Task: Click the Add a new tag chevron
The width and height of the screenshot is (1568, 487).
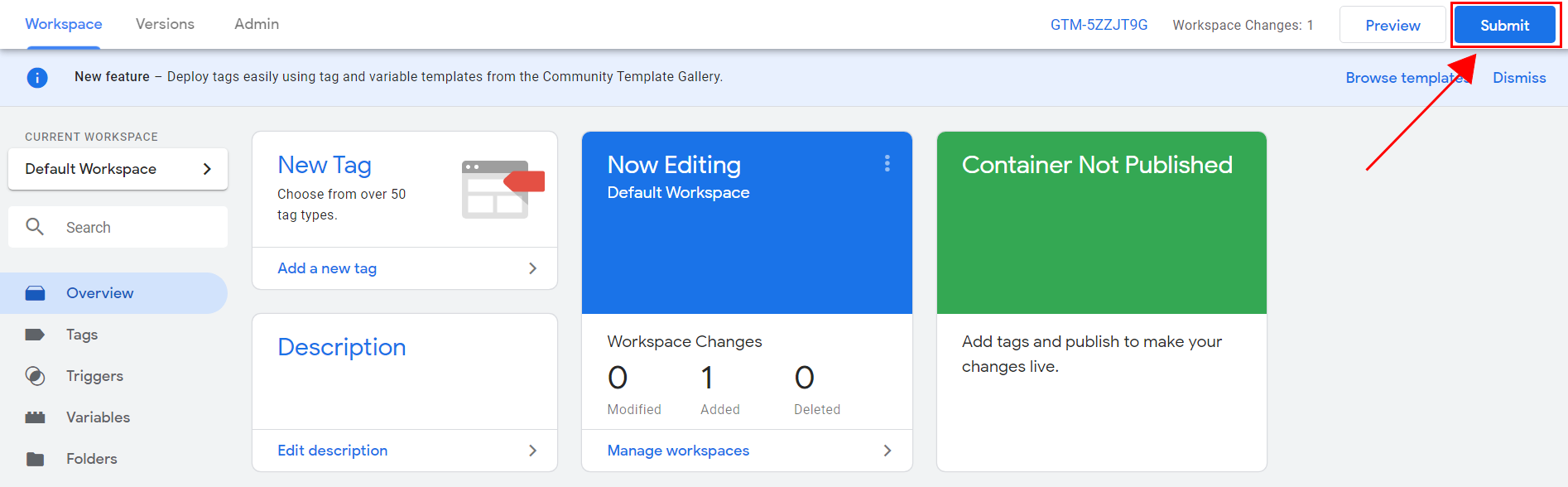Action: [532, 268]
